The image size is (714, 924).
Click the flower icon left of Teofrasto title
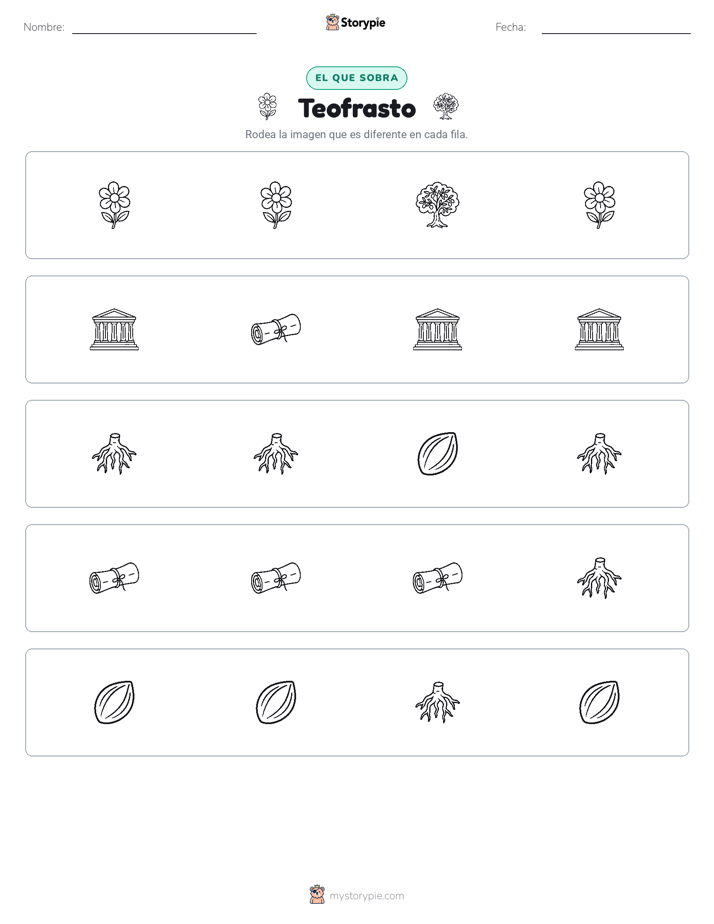click(x=267, y=107)
